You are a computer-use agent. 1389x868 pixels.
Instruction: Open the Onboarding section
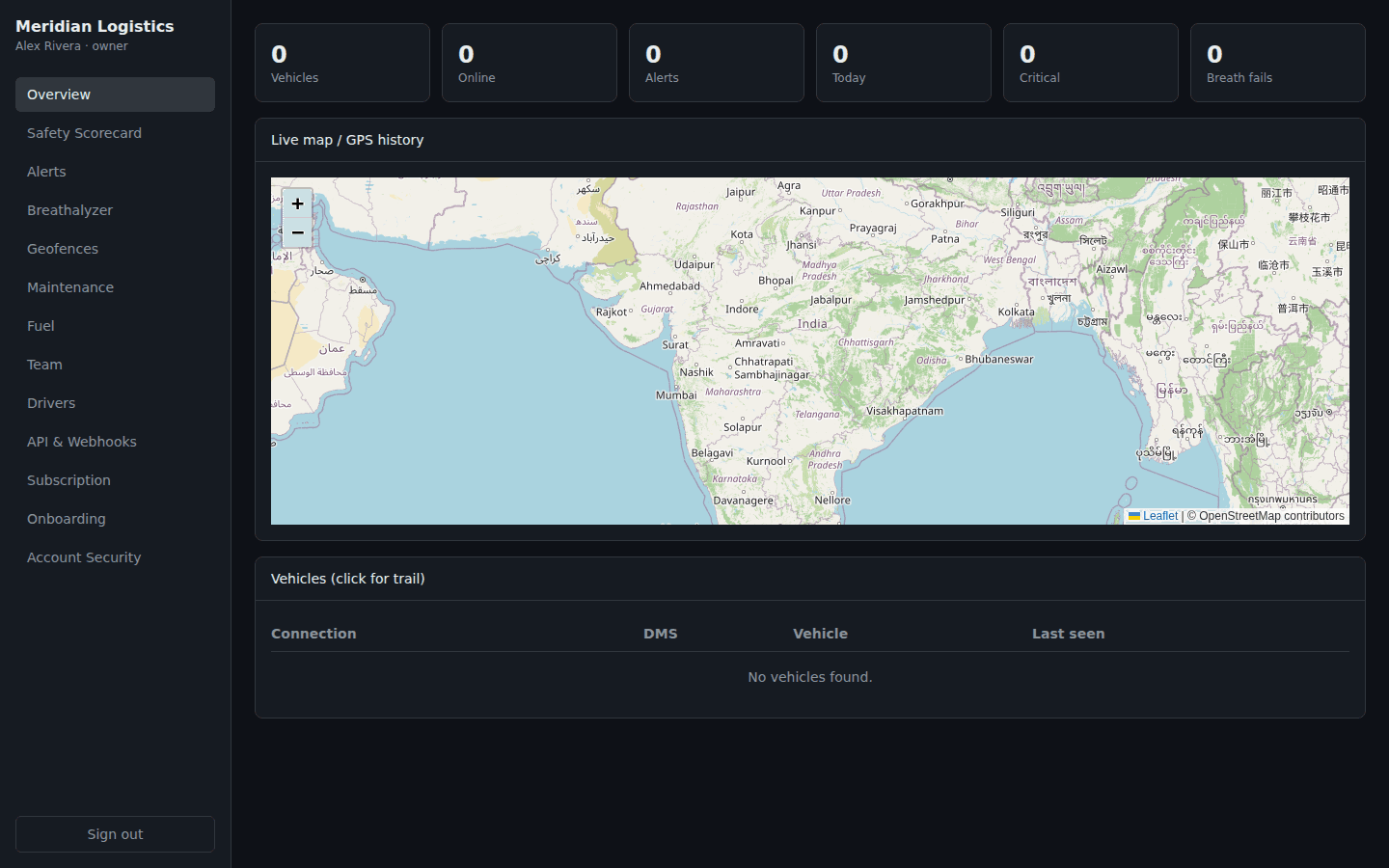click(x=115, y=519)
